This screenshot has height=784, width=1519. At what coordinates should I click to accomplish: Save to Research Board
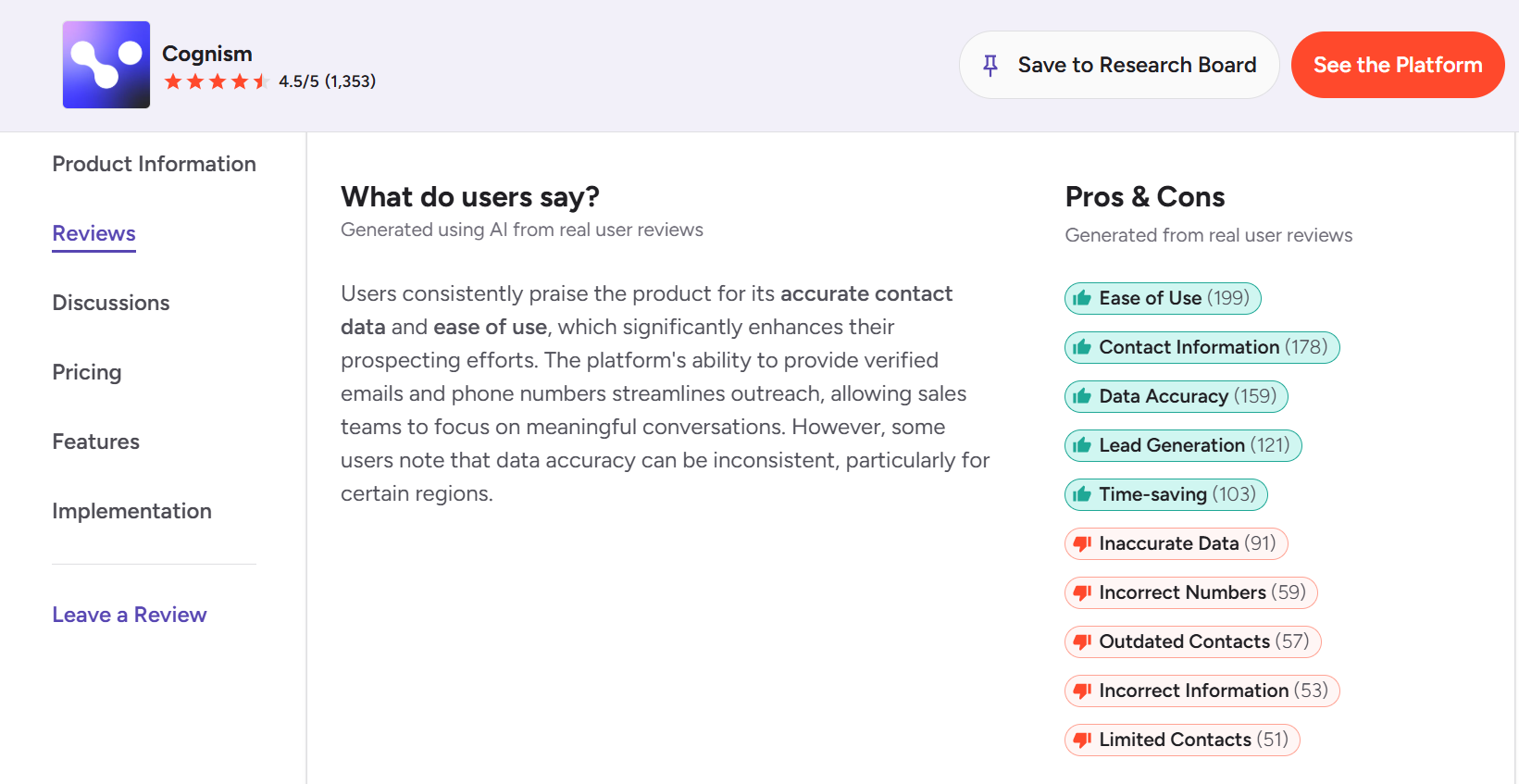click(x=1119, y=65)
